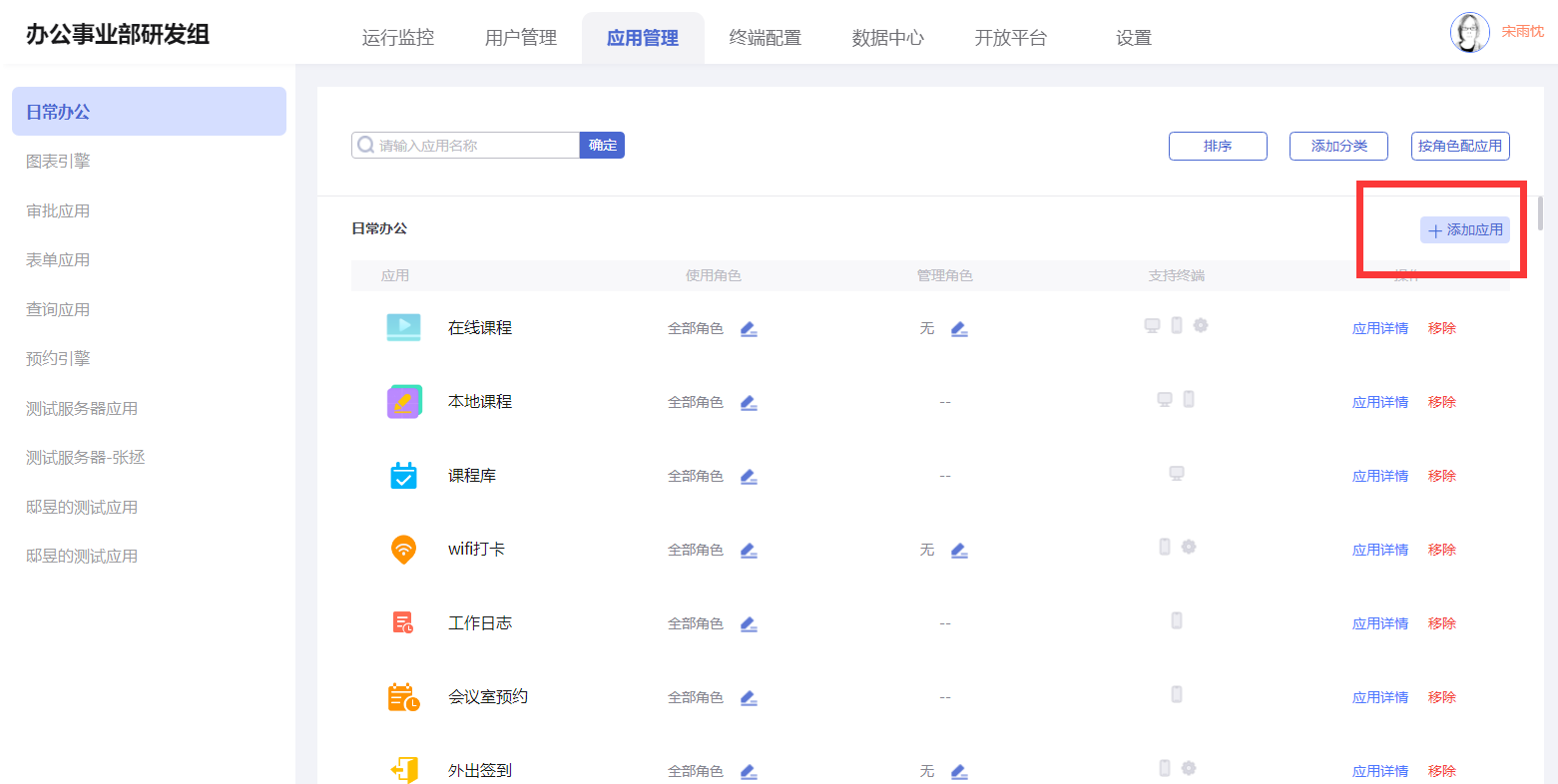The width and height of the screenshot is (1558, 784).
Task: Edit 使用角色 for 在线课程
Action: tap(749, 329)
